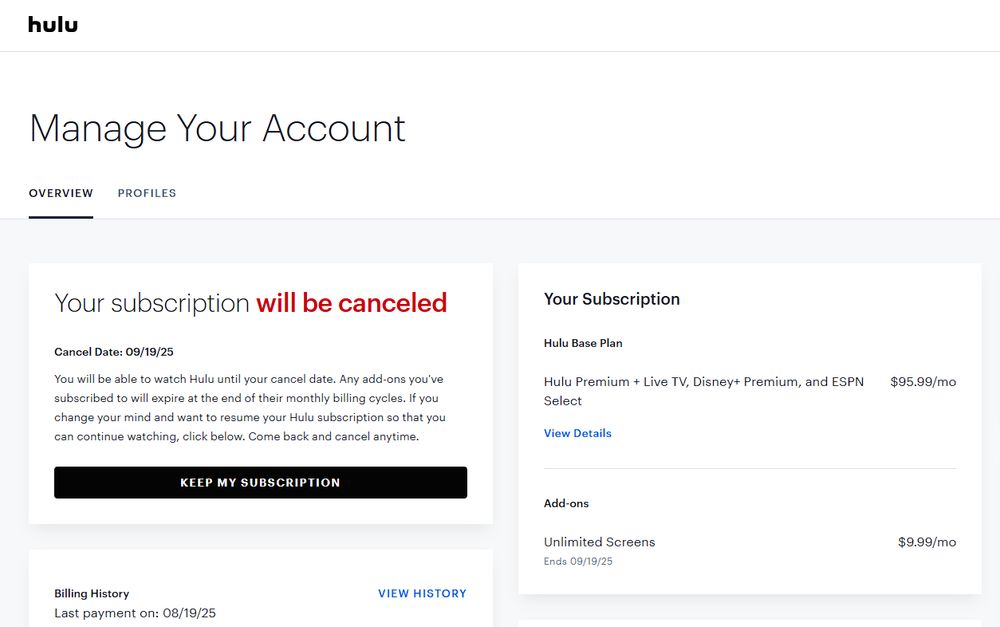
Task: Click the Billing History label
Action: pyautogui.click(x=92, y=593)
